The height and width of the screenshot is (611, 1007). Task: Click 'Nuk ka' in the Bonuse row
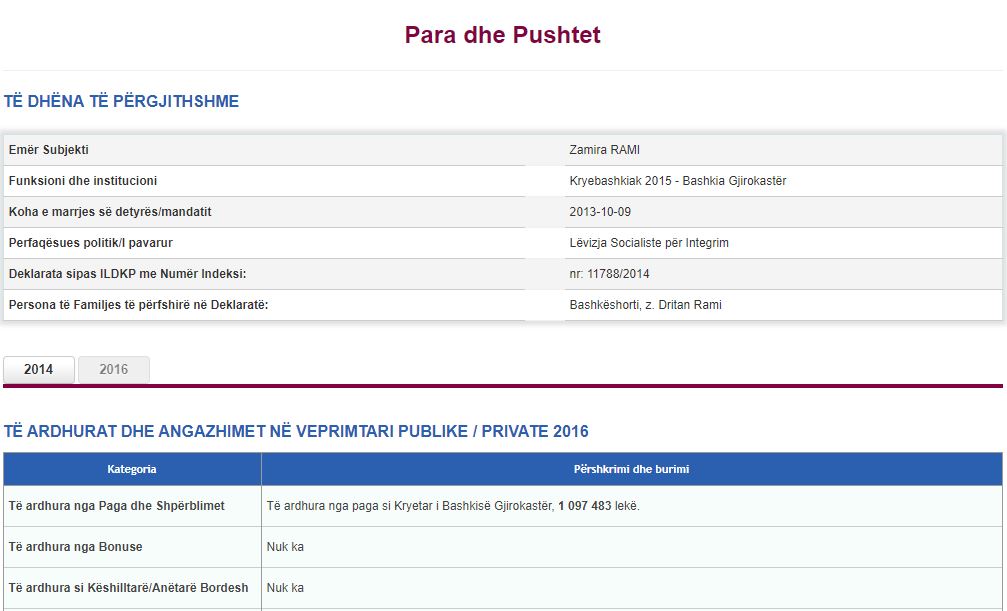tap(285, 547)
